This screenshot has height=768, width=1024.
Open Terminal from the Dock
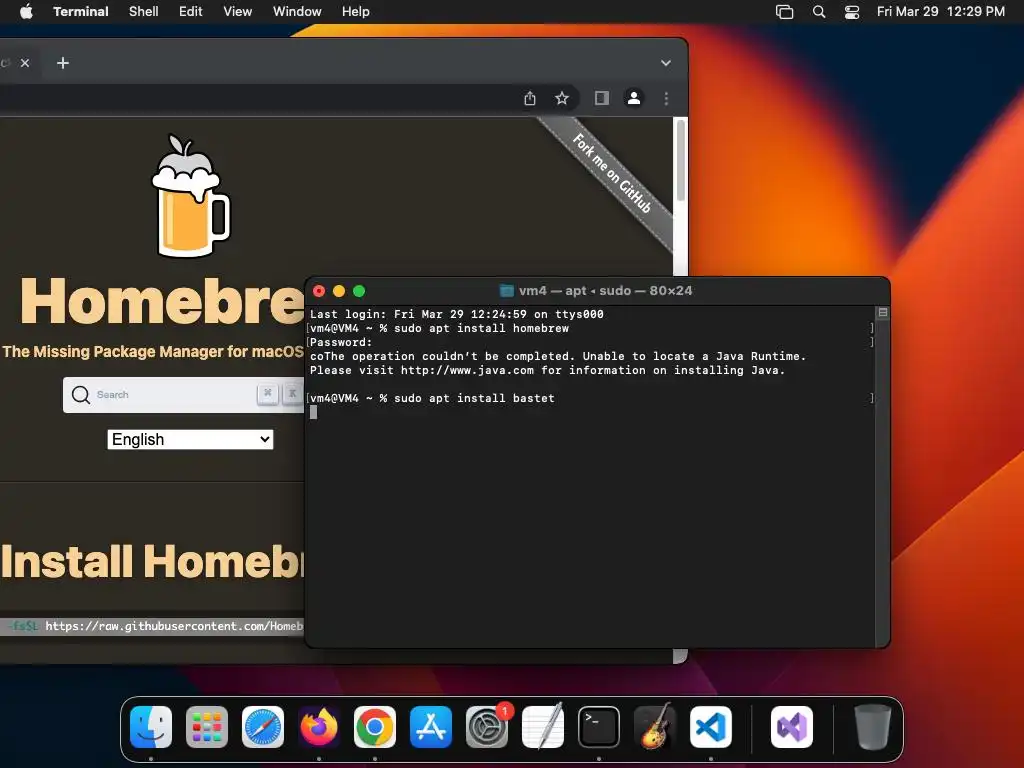coord(599,727)
